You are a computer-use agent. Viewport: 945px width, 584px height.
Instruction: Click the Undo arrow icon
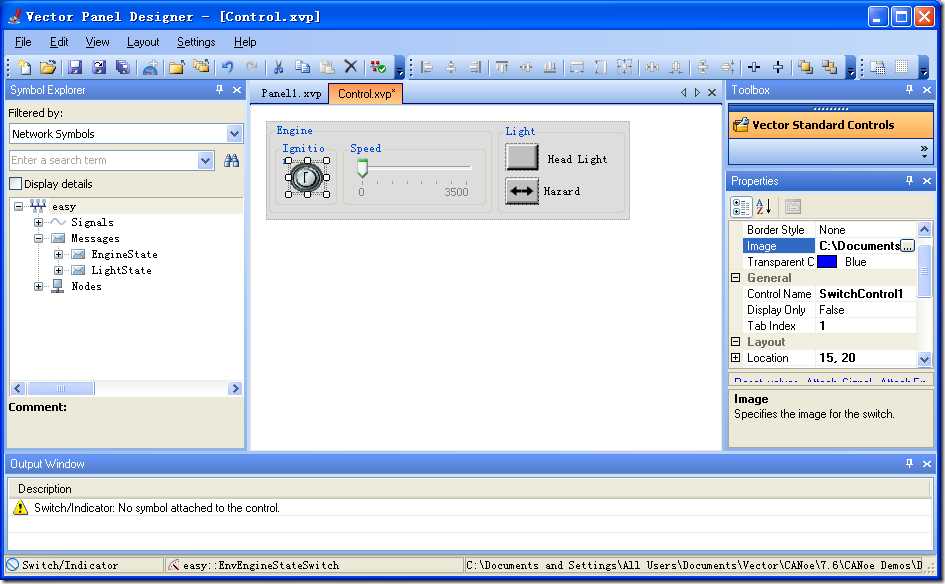tap(228, 67)
